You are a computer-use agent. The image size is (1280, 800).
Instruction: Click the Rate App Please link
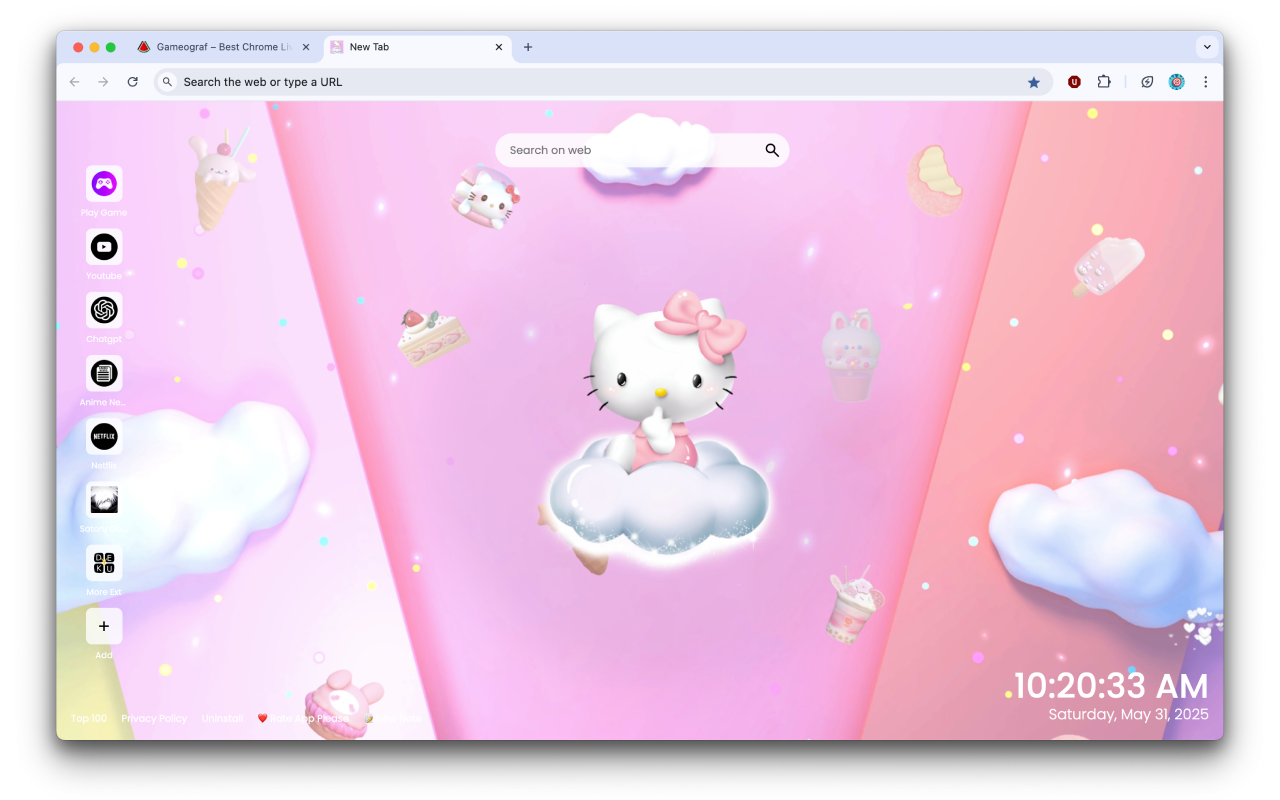click(303, 718)
